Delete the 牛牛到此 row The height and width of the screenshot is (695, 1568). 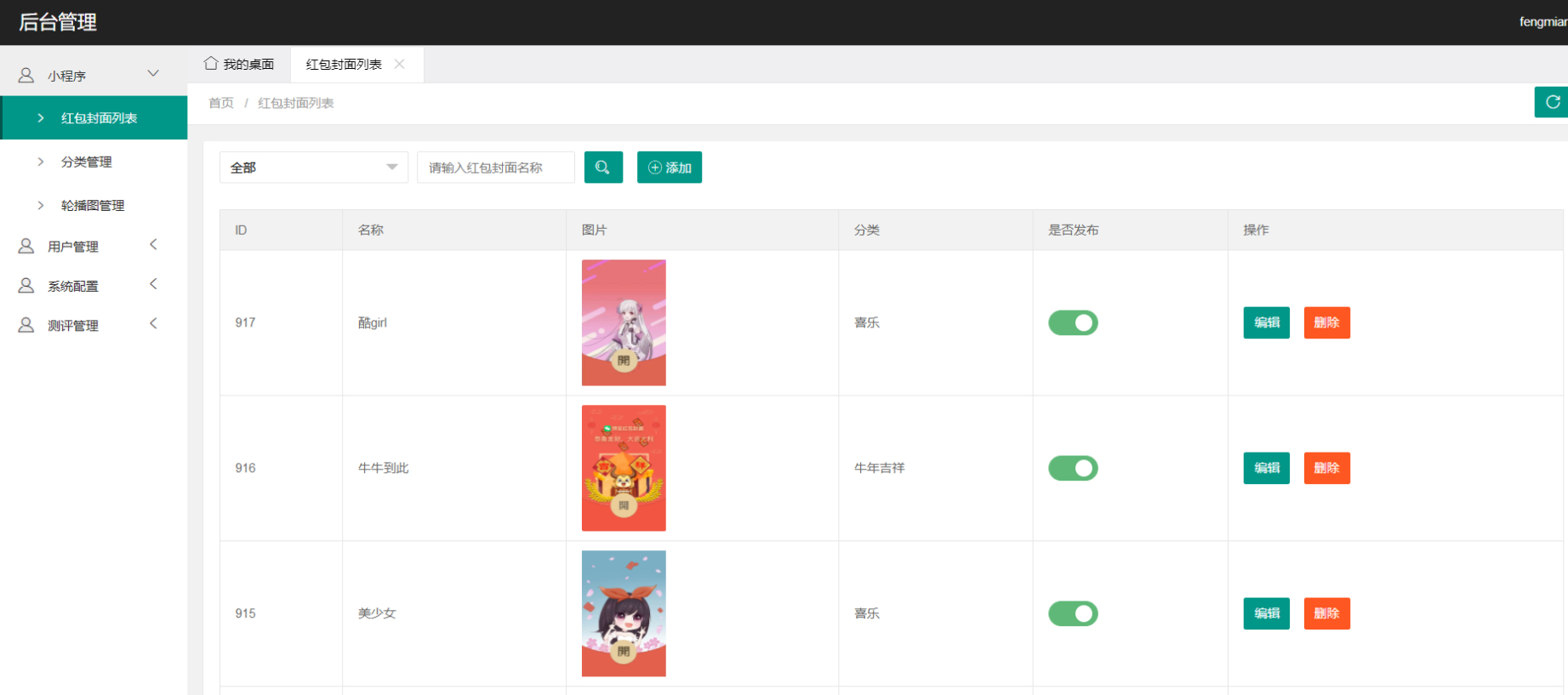[x=1326, y=469]
